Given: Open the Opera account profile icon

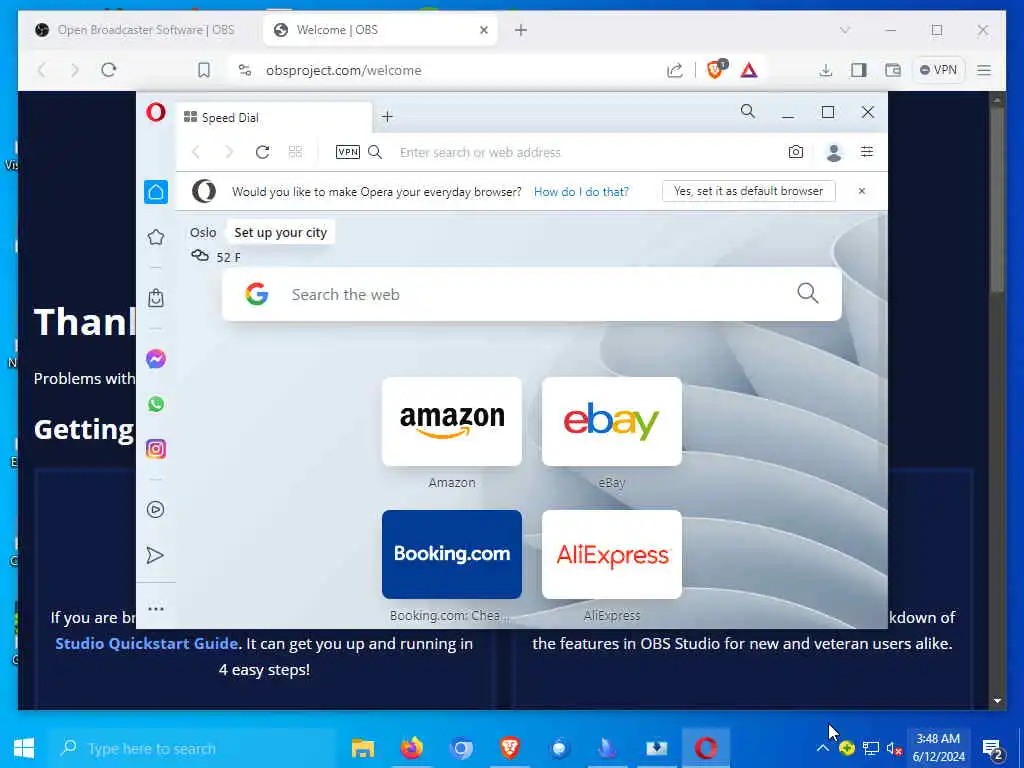Looking at the screenshot, I should [833, 152].
